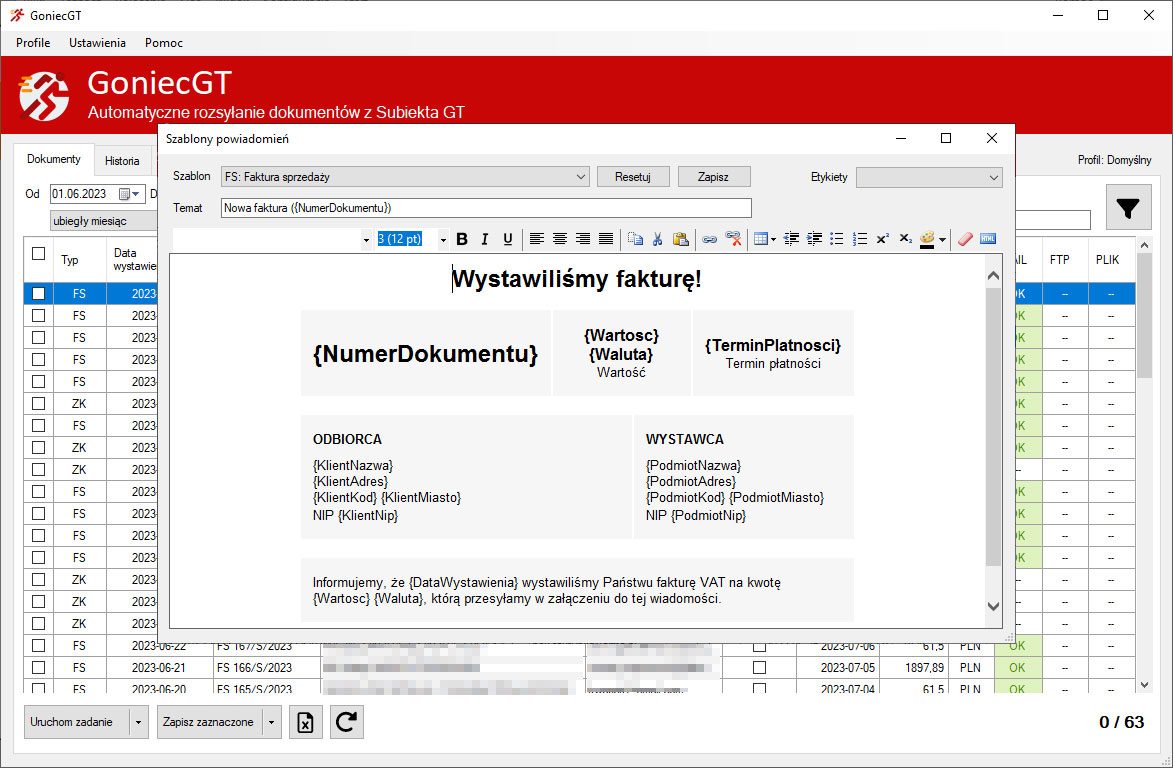Remove hyperlink with the unlink icon

pos(732,239)
